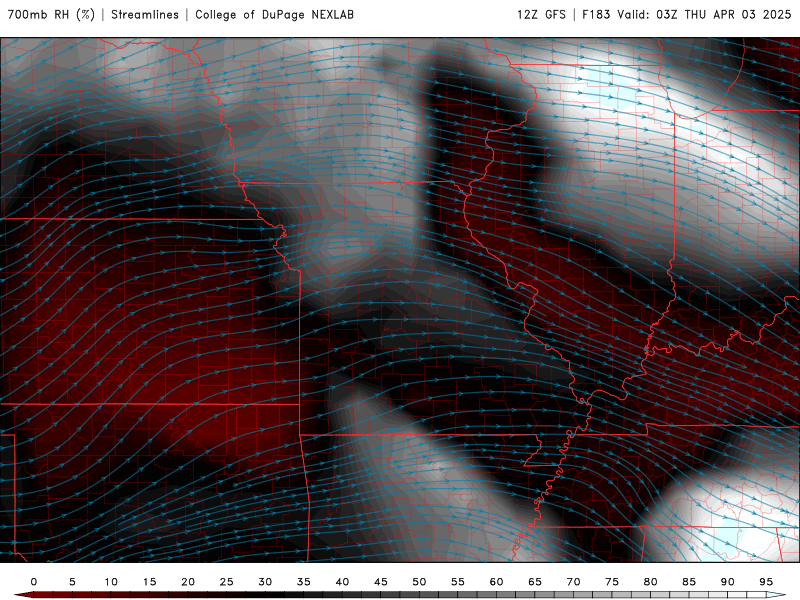Click the '70' value on the color scale
800x600 pixels.
[x=573, y=582]
